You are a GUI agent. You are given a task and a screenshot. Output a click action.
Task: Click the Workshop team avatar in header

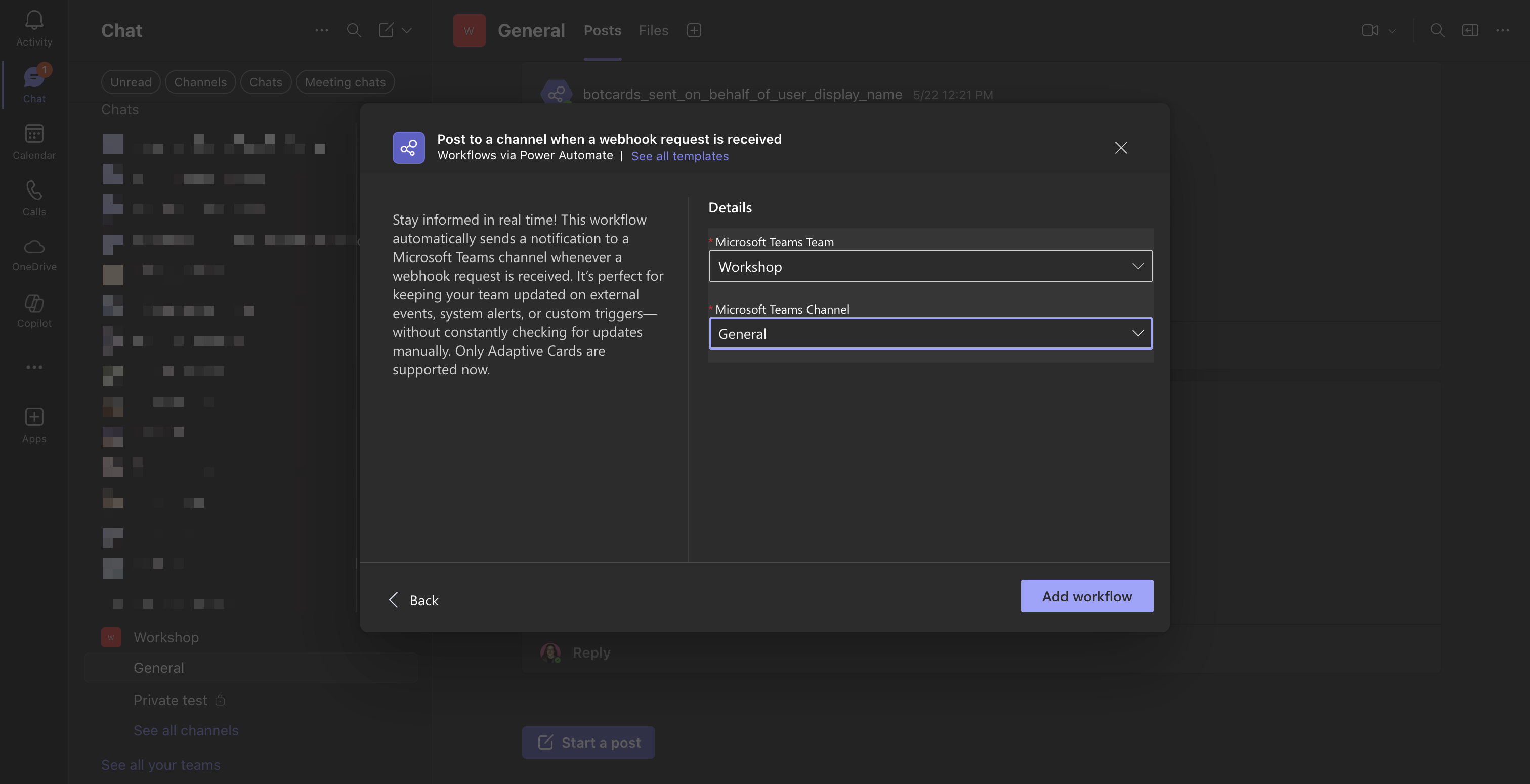pos(469,30)
